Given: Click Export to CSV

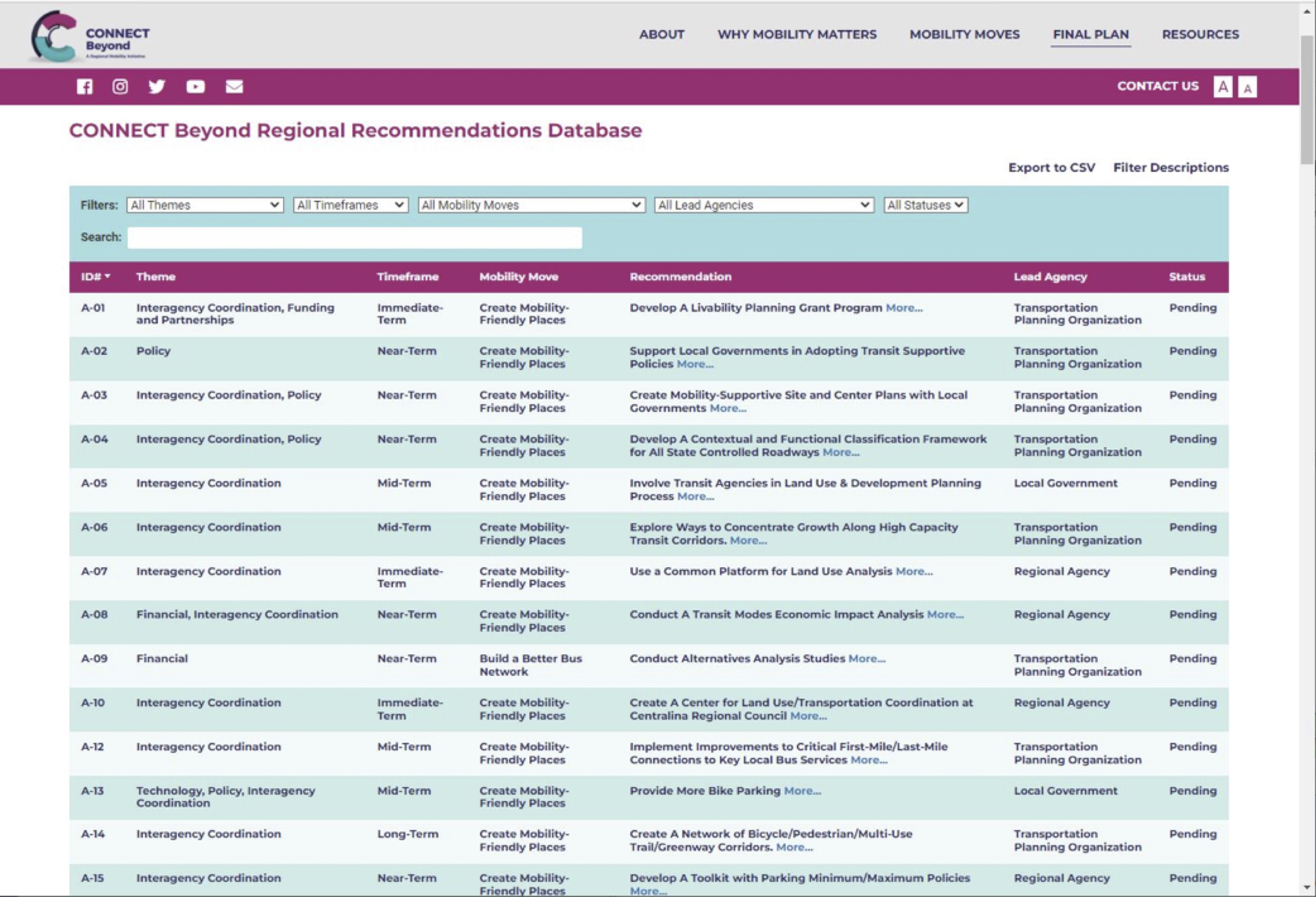Looking at the screenshot, I should click(1052, 168).
